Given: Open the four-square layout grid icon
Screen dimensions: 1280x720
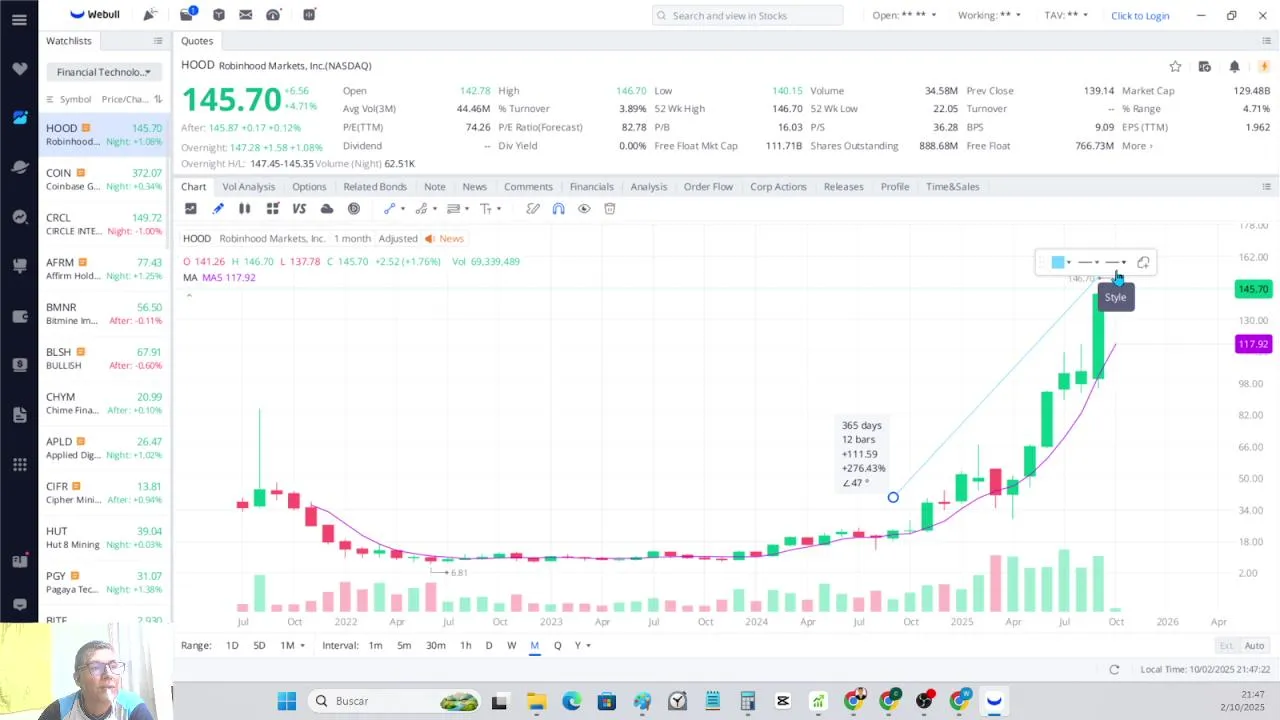Looking at the screenshot, I should pyautogui.click(x=272, y=208).
